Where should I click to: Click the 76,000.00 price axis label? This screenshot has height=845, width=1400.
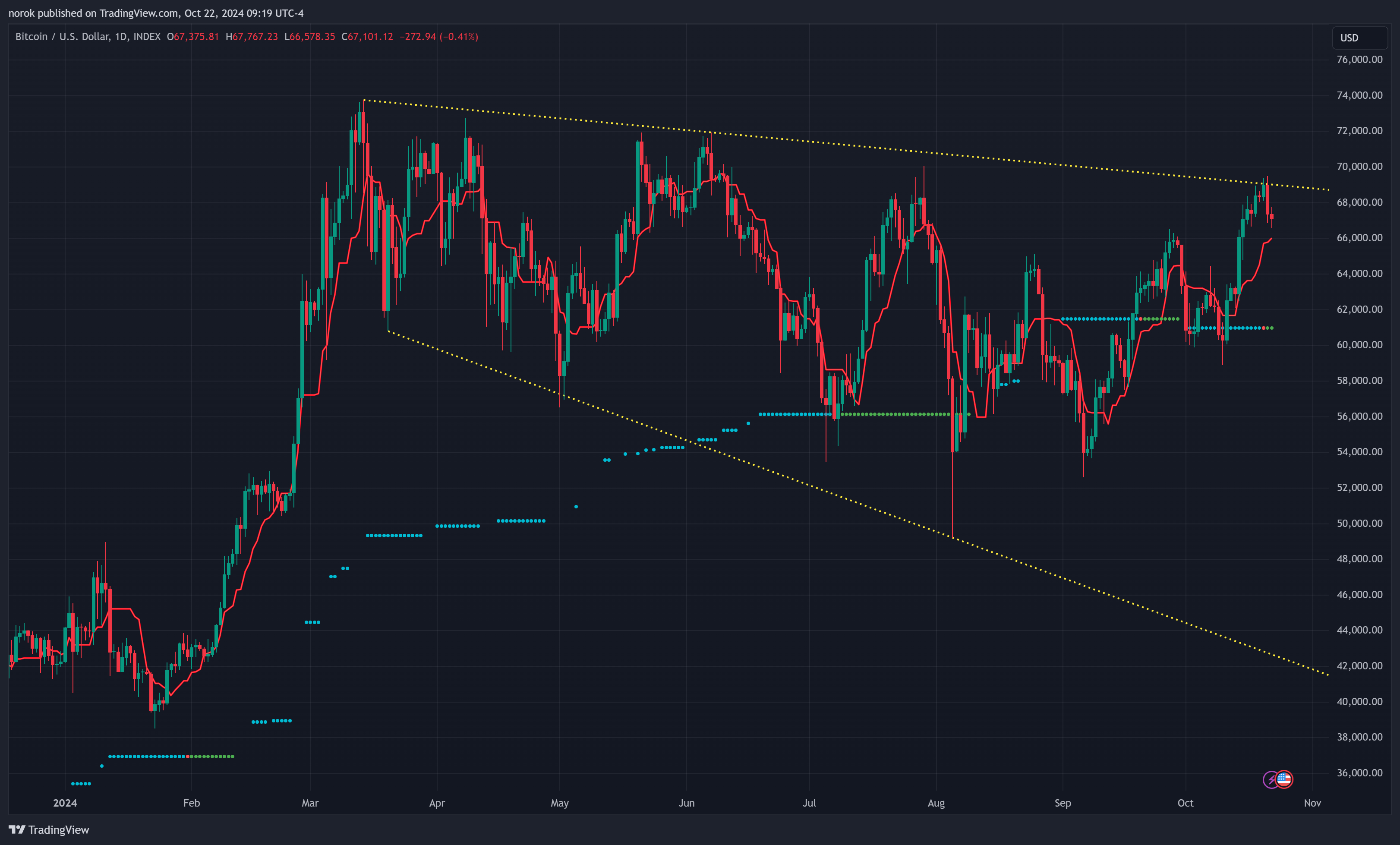[1360, 60]
